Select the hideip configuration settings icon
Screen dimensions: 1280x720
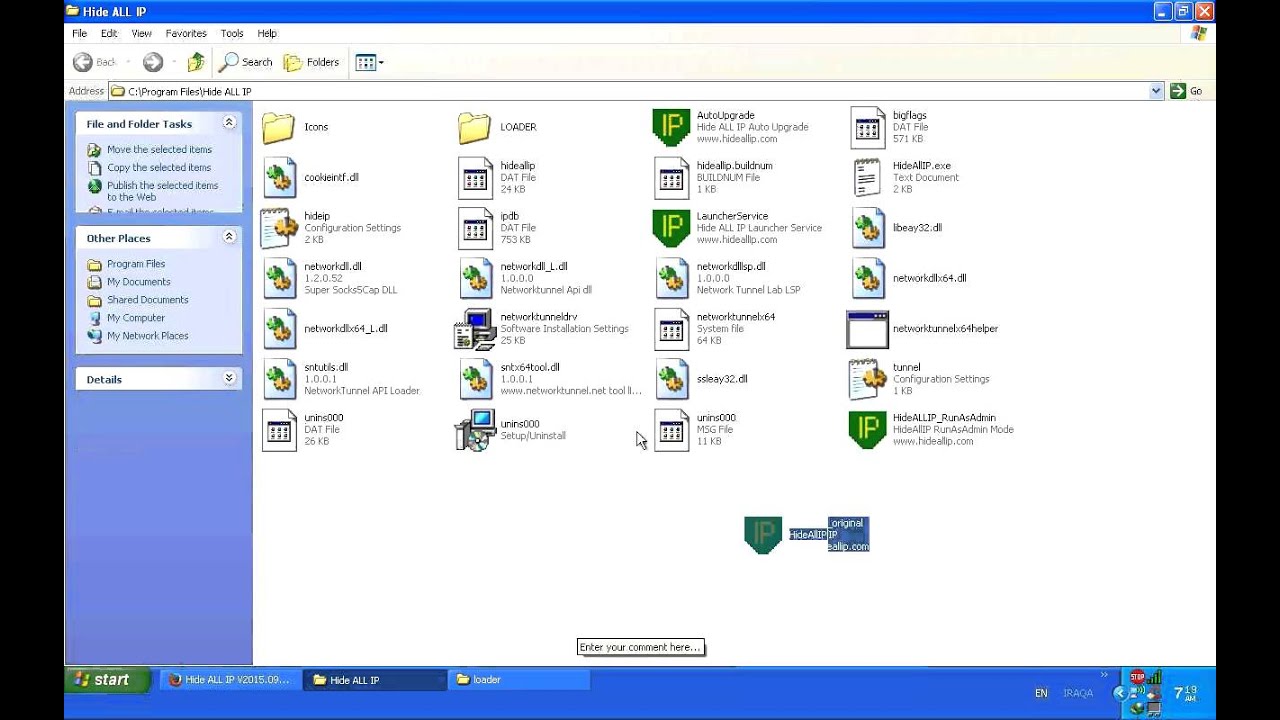pos(279,228)
